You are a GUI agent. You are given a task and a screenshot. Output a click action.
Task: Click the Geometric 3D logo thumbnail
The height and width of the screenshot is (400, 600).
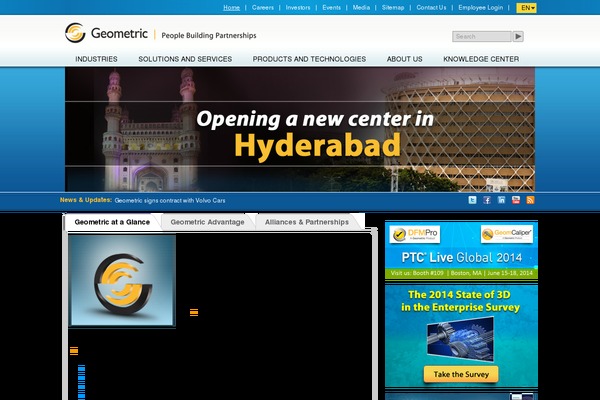click(x=122, y=280)
